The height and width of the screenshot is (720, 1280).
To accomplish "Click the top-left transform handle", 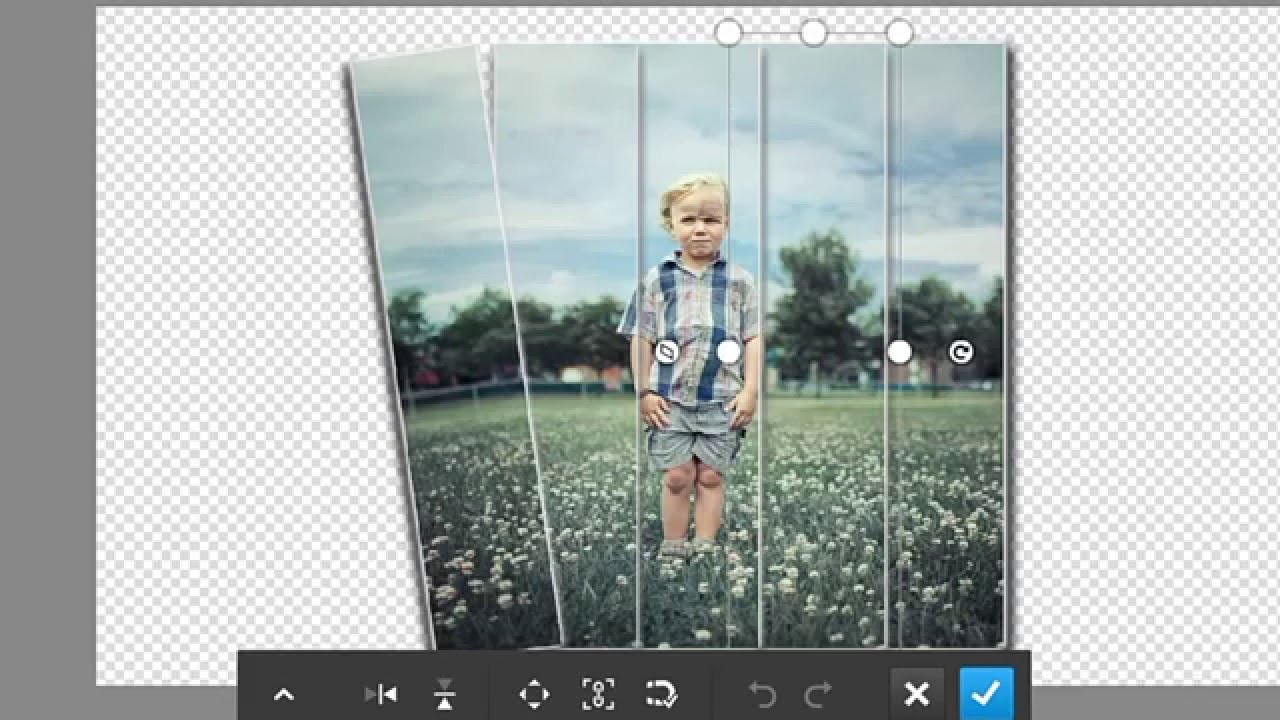I will (728, 33).
